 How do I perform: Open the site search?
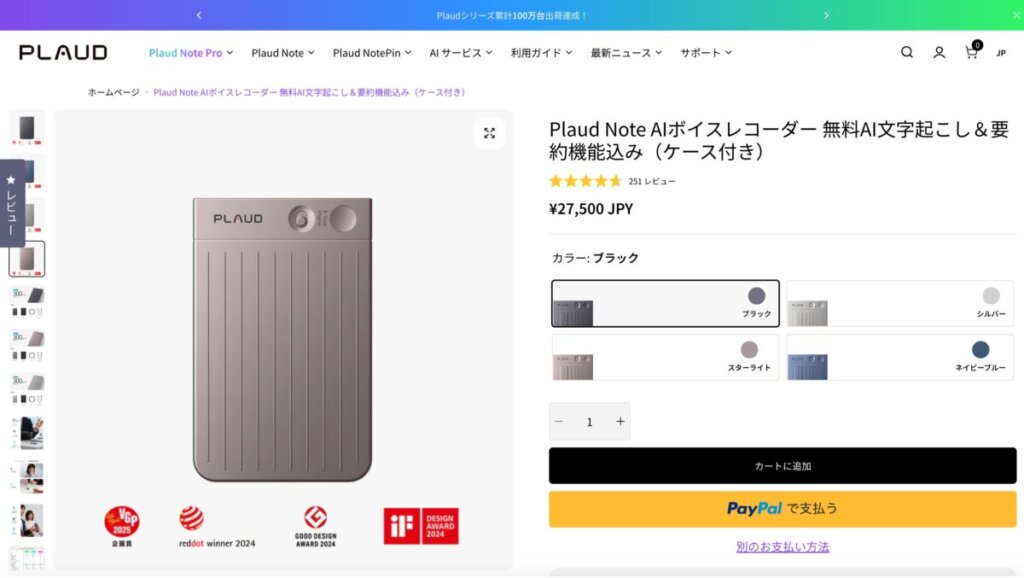(906, 52)
